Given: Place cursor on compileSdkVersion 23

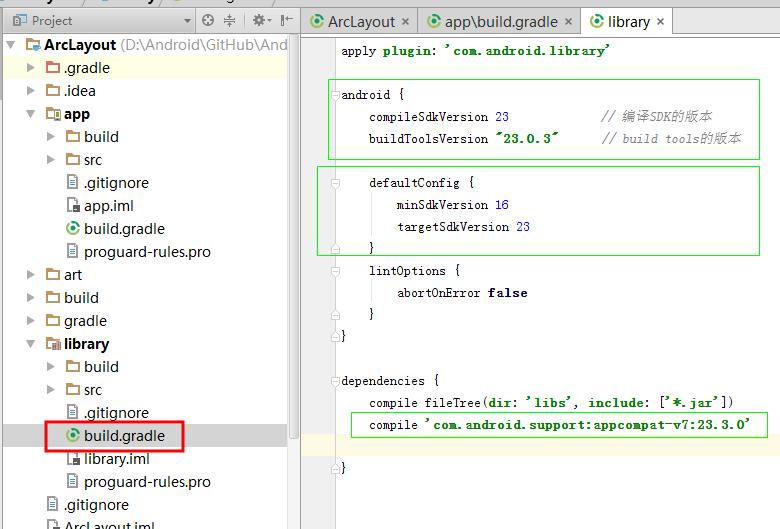Looking at the screenshot, I should point(439,117).
